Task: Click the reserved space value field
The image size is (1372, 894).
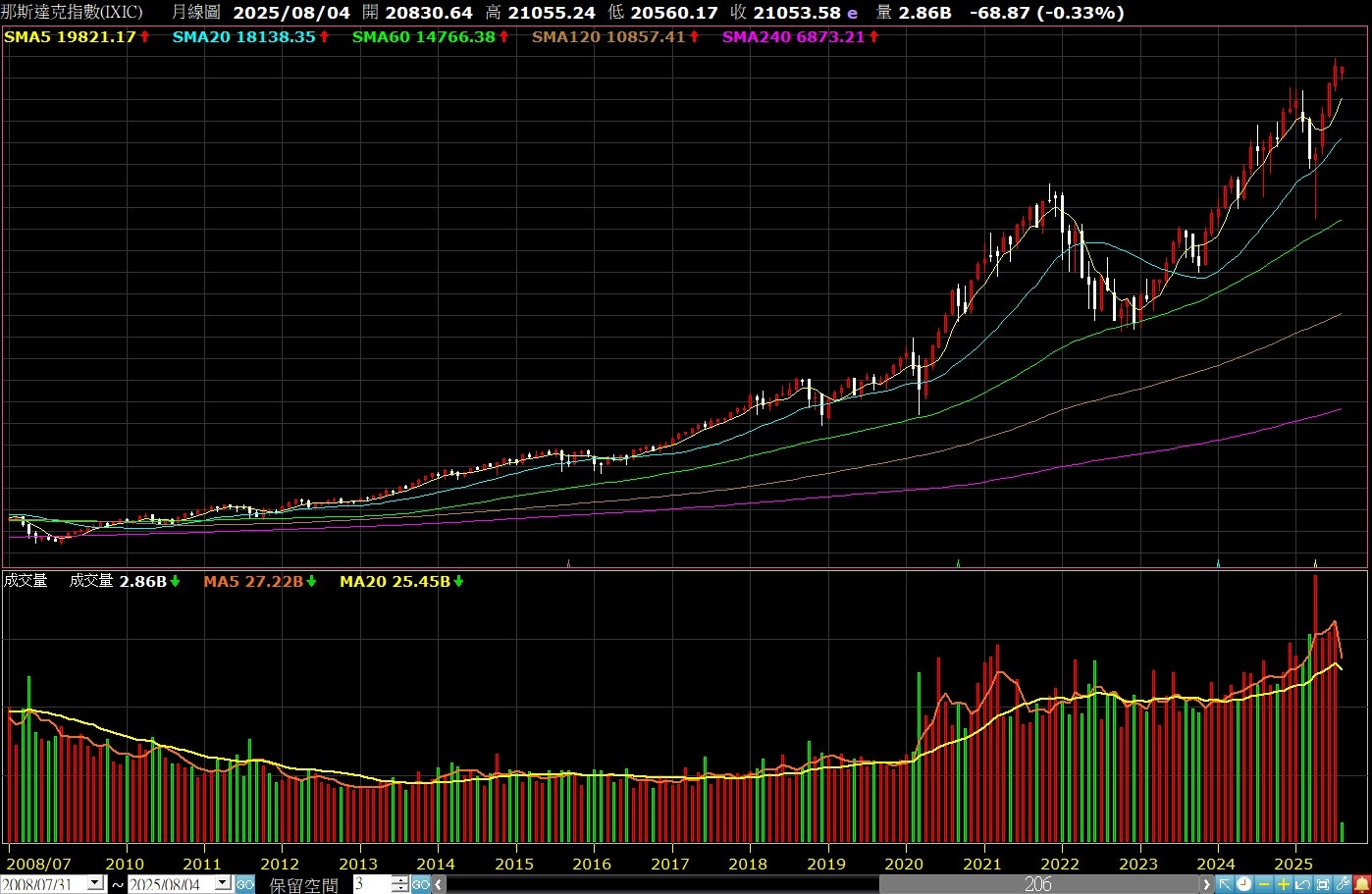Action: tap(371, 884)
